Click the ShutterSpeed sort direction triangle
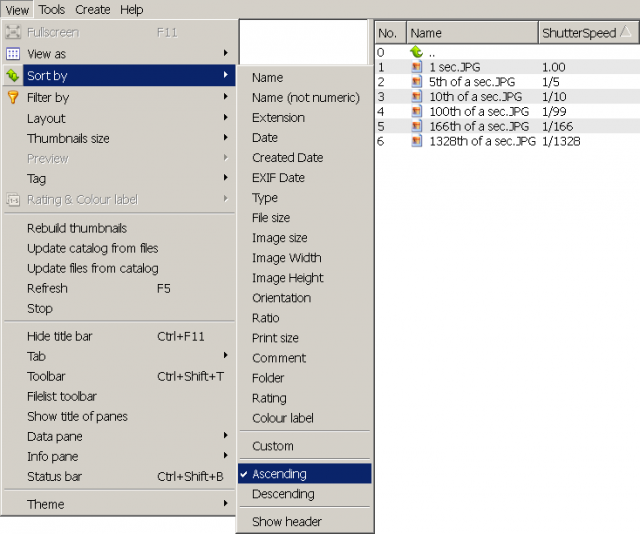 tap(626, 32)
